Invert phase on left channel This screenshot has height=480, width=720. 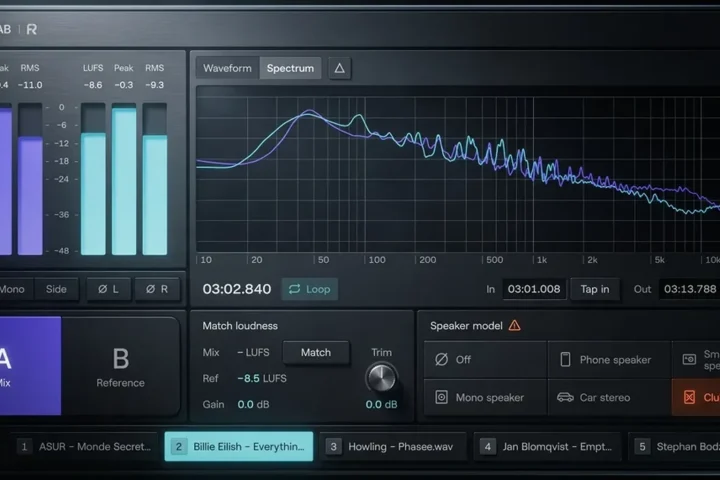tap(108, 289)
